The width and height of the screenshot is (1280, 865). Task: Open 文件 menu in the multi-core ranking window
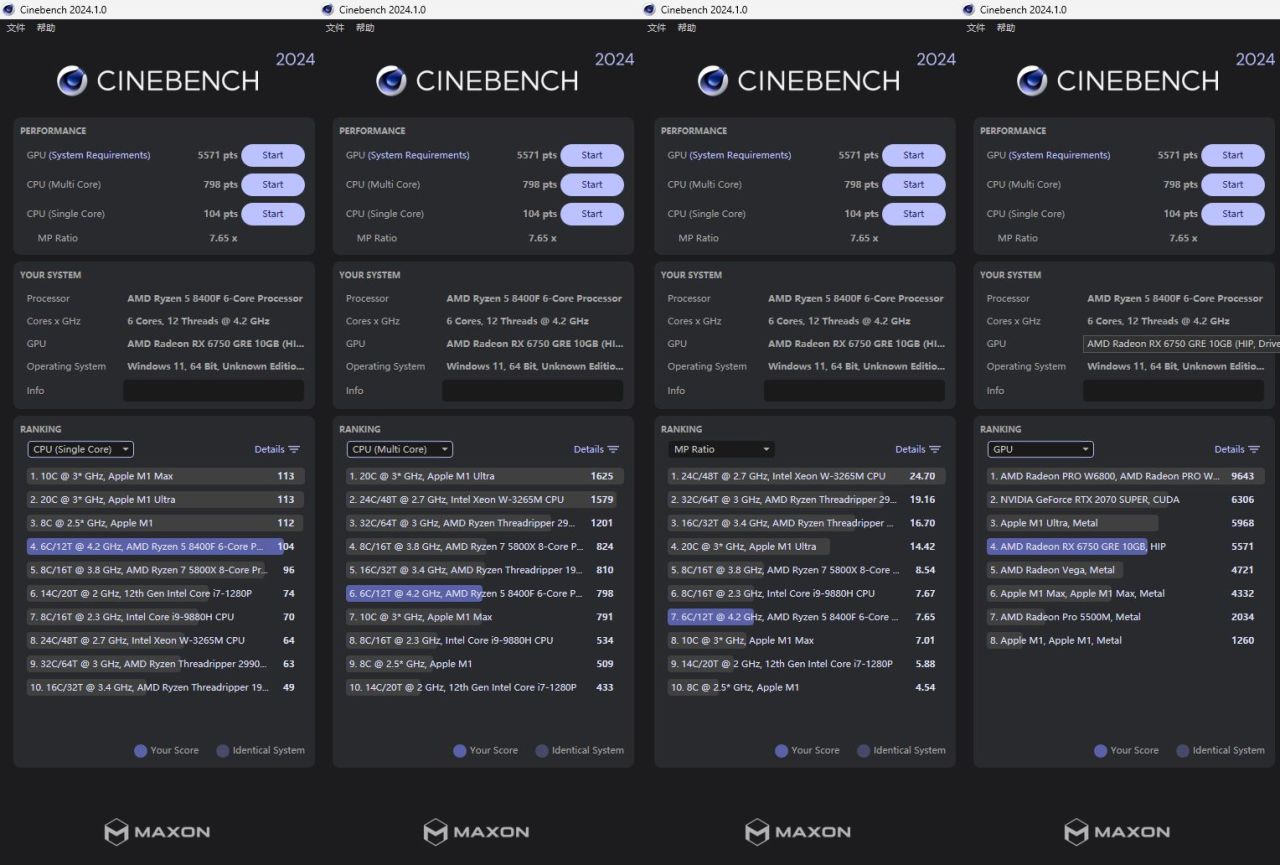(335, 28)
